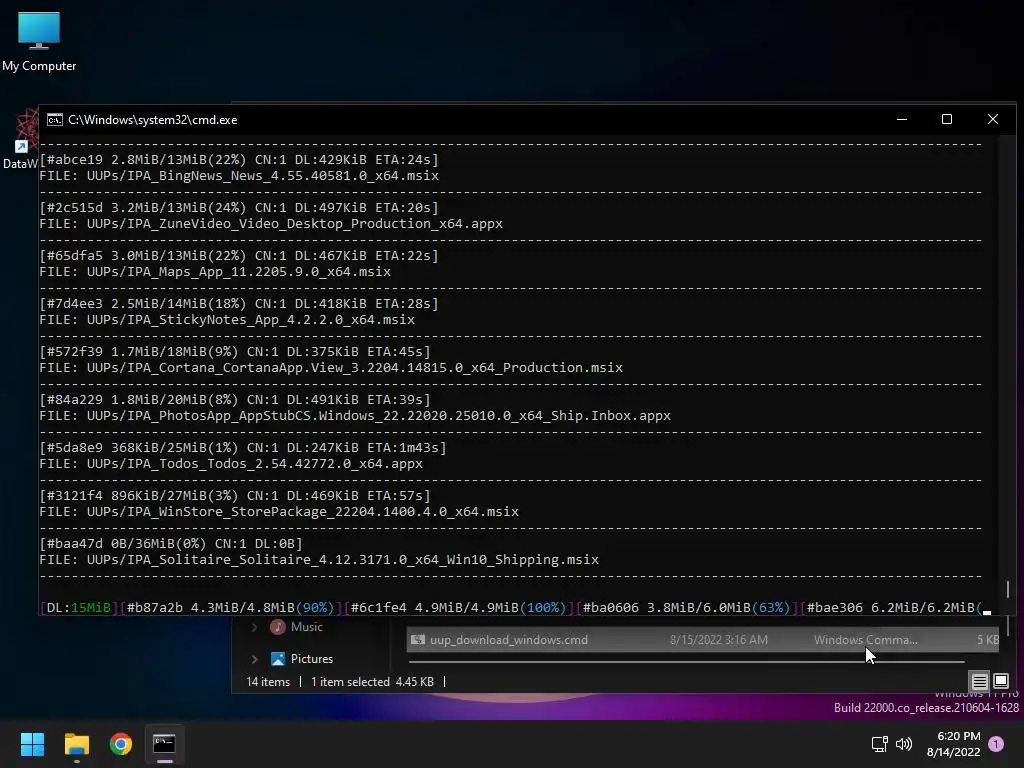Click the Todos_Todos file line in cmd
Image resolution: width=1024 pixels, height=768 pixels.
click(x=231, y=464)
